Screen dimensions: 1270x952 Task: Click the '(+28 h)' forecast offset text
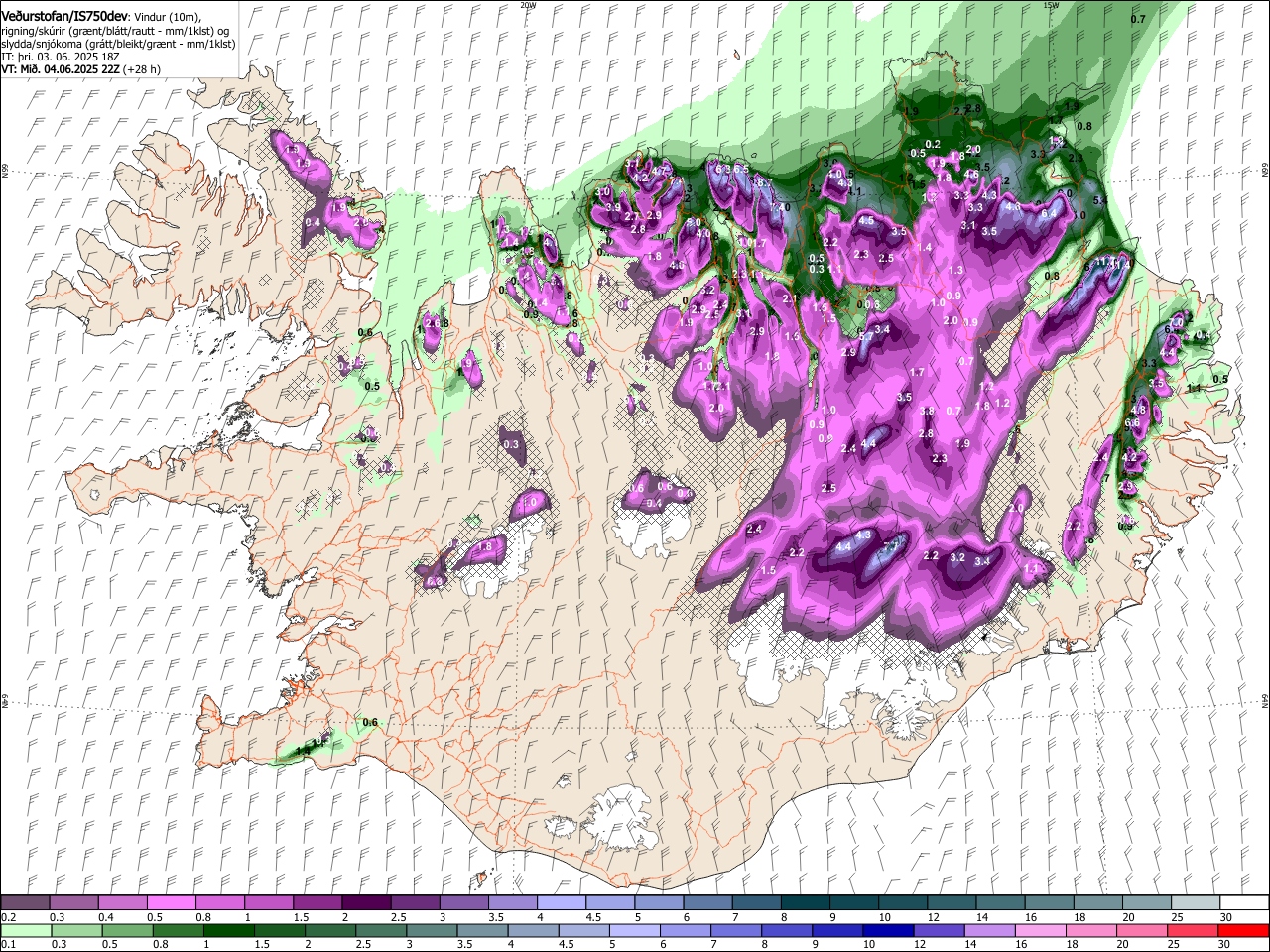pyautogui.click(x=141, y=69)
